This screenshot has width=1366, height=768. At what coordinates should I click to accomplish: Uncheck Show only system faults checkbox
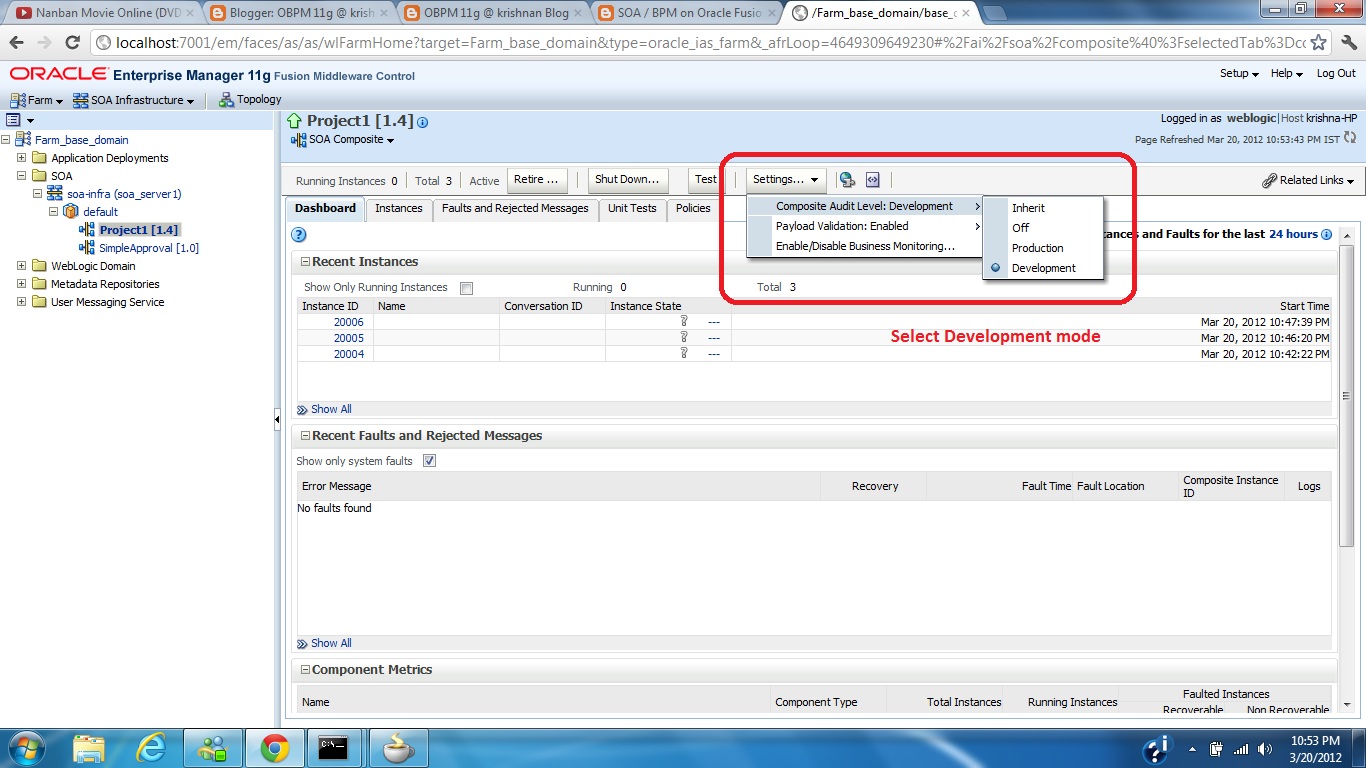[x=429, y=461]
